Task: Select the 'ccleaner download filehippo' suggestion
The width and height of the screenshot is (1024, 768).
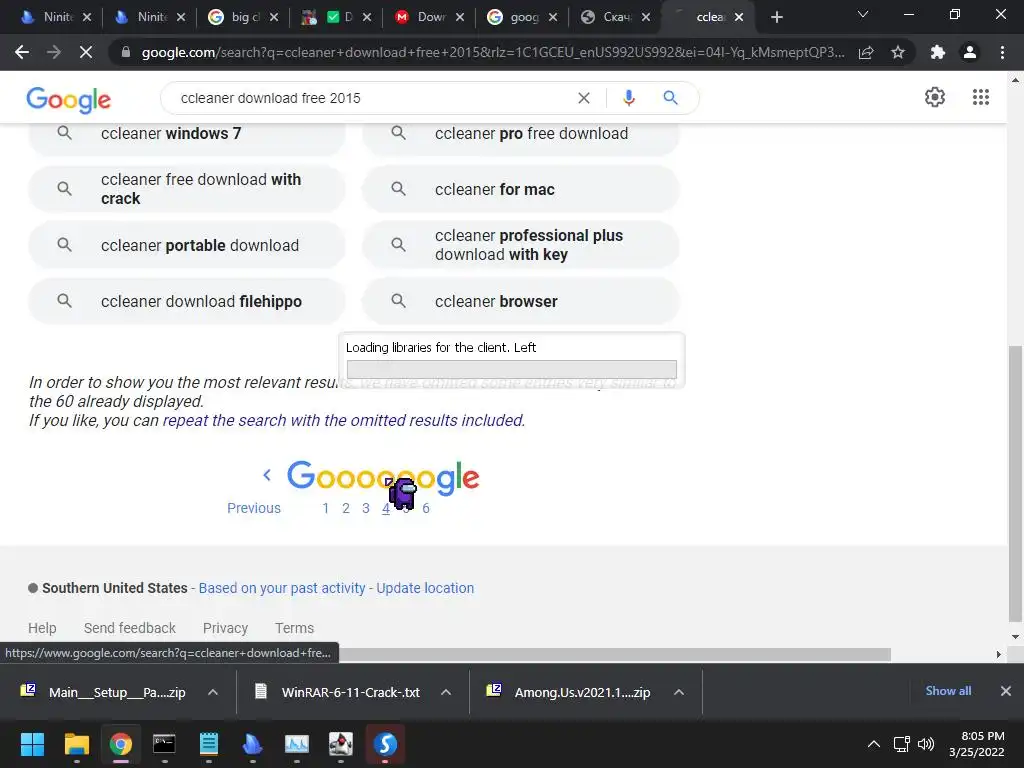Action: coord(187,301)
